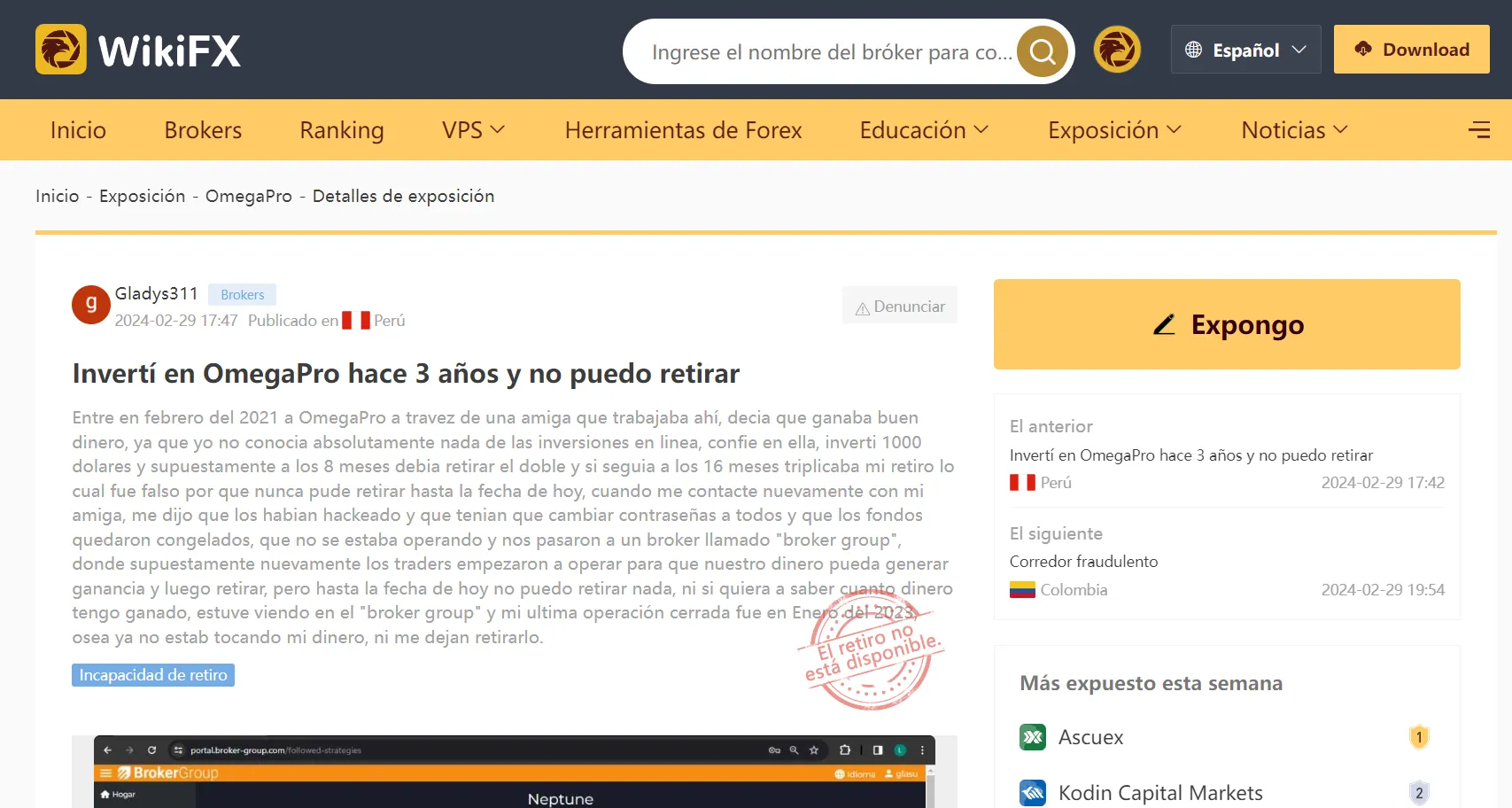This screenshot has height=808, width=1512.
Task: Click the Peru flag under 'El anterior'
Action: click(1022, 483)
